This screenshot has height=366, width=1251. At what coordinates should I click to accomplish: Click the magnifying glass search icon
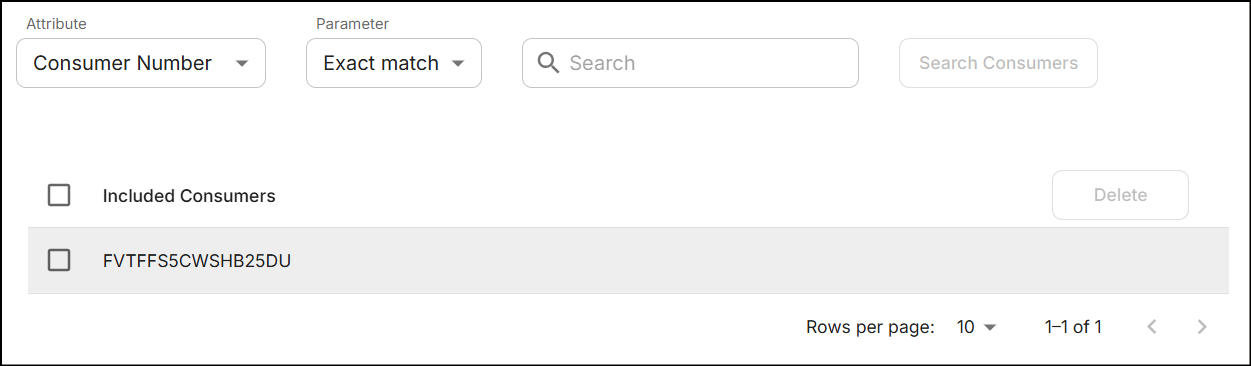547,63
